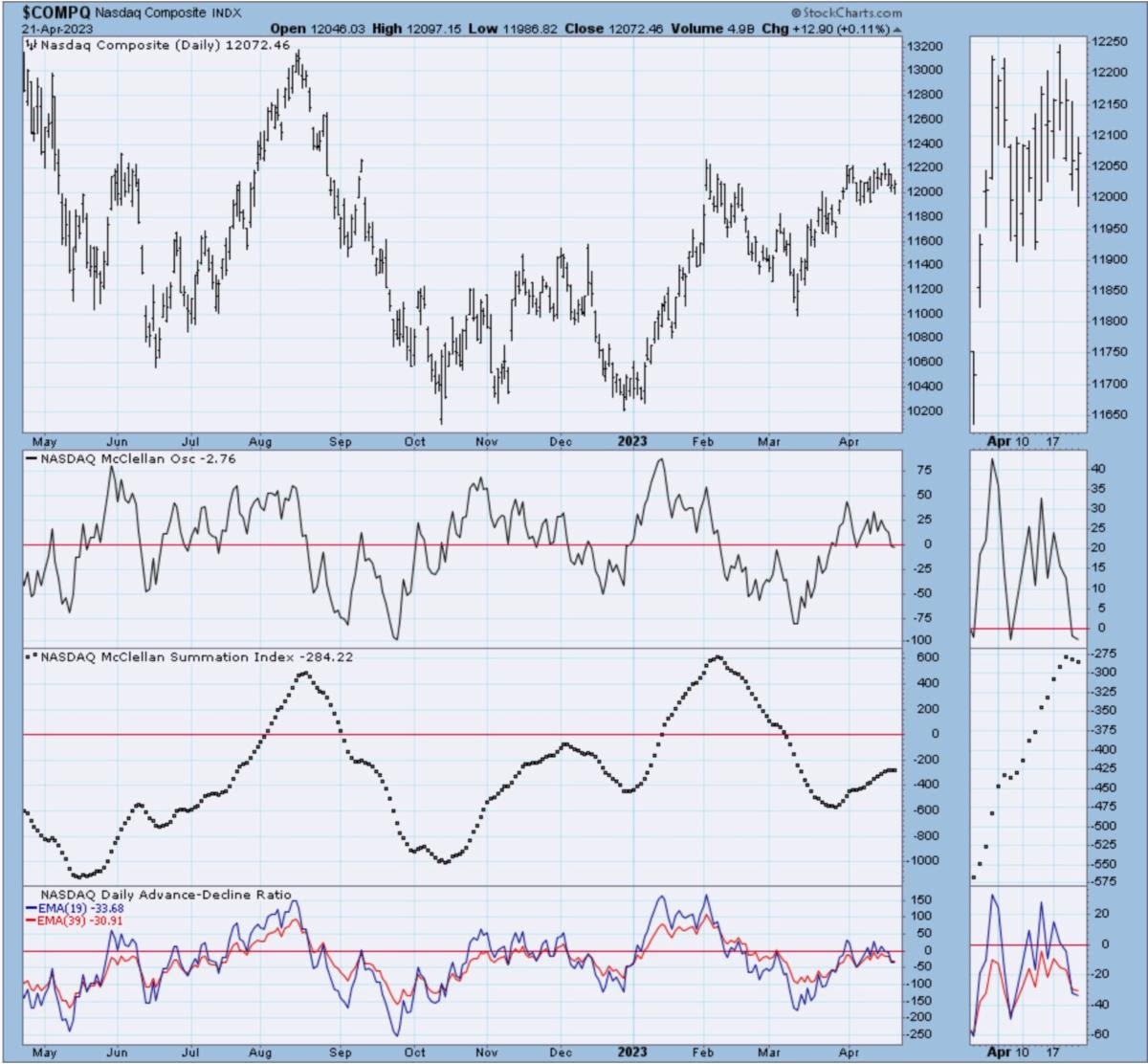Click the EMA(19) -33.68 legend text

pyautogui.click(x=81, y=907)
